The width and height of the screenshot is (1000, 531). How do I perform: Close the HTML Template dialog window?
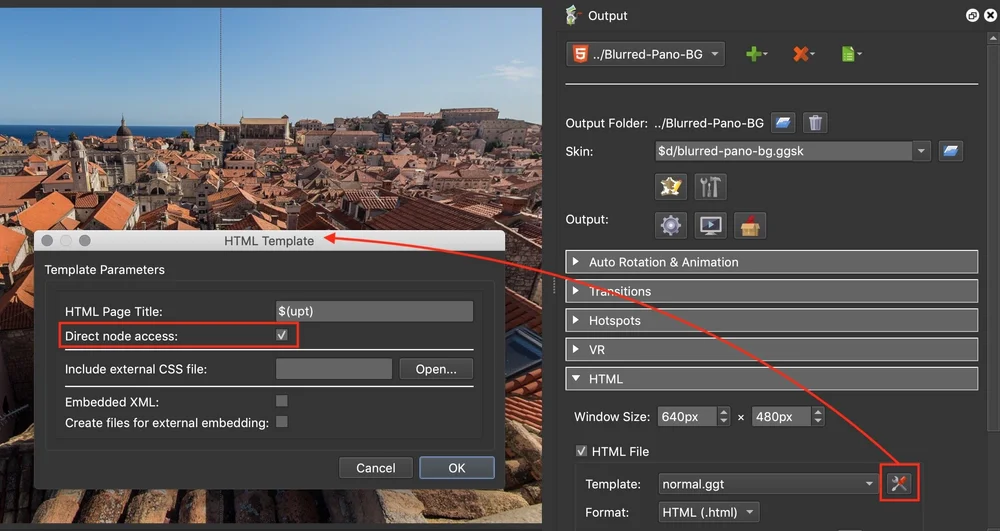pos(47,240)
